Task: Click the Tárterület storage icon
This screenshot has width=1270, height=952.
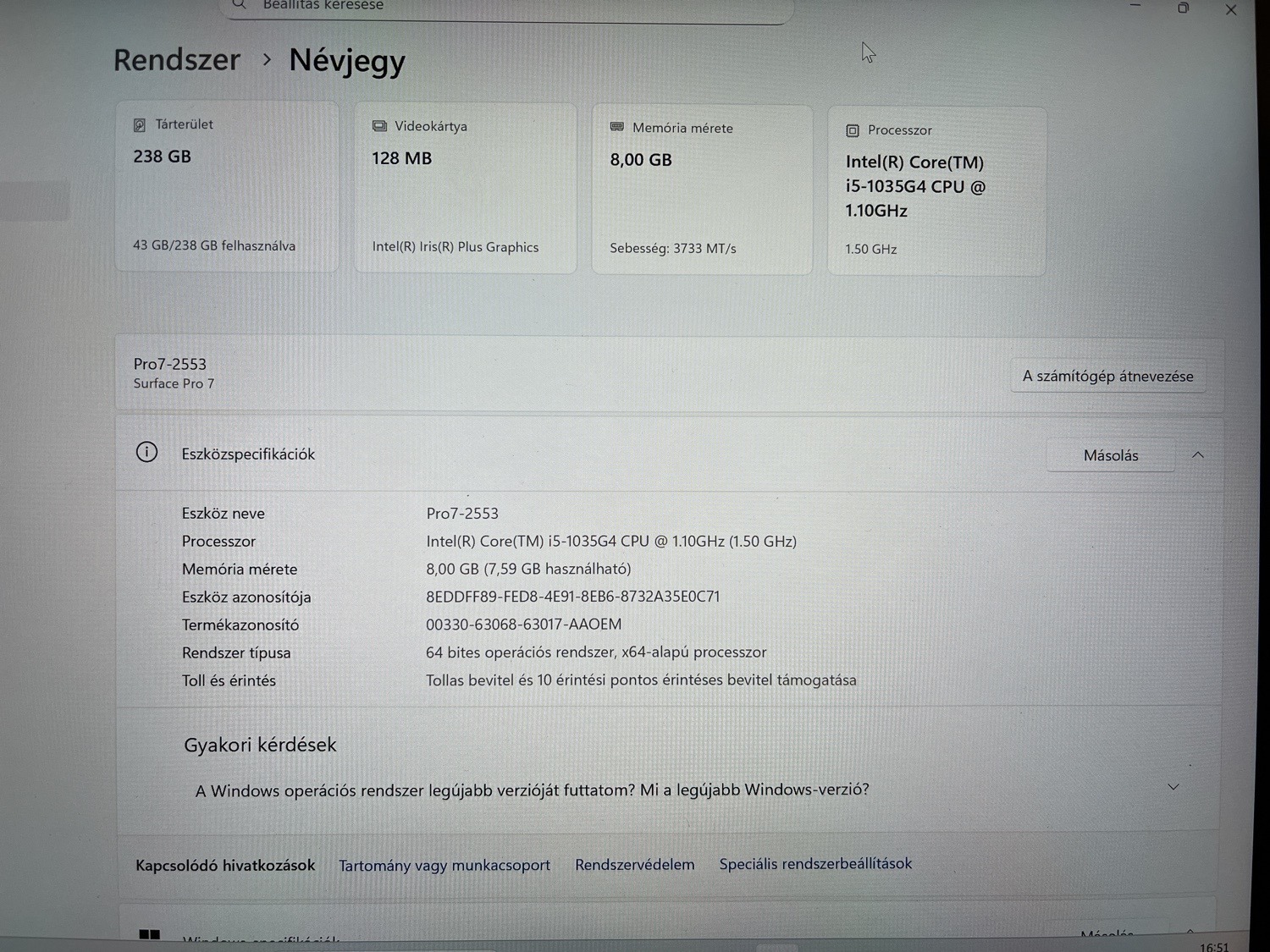Action: click(140, 125)
